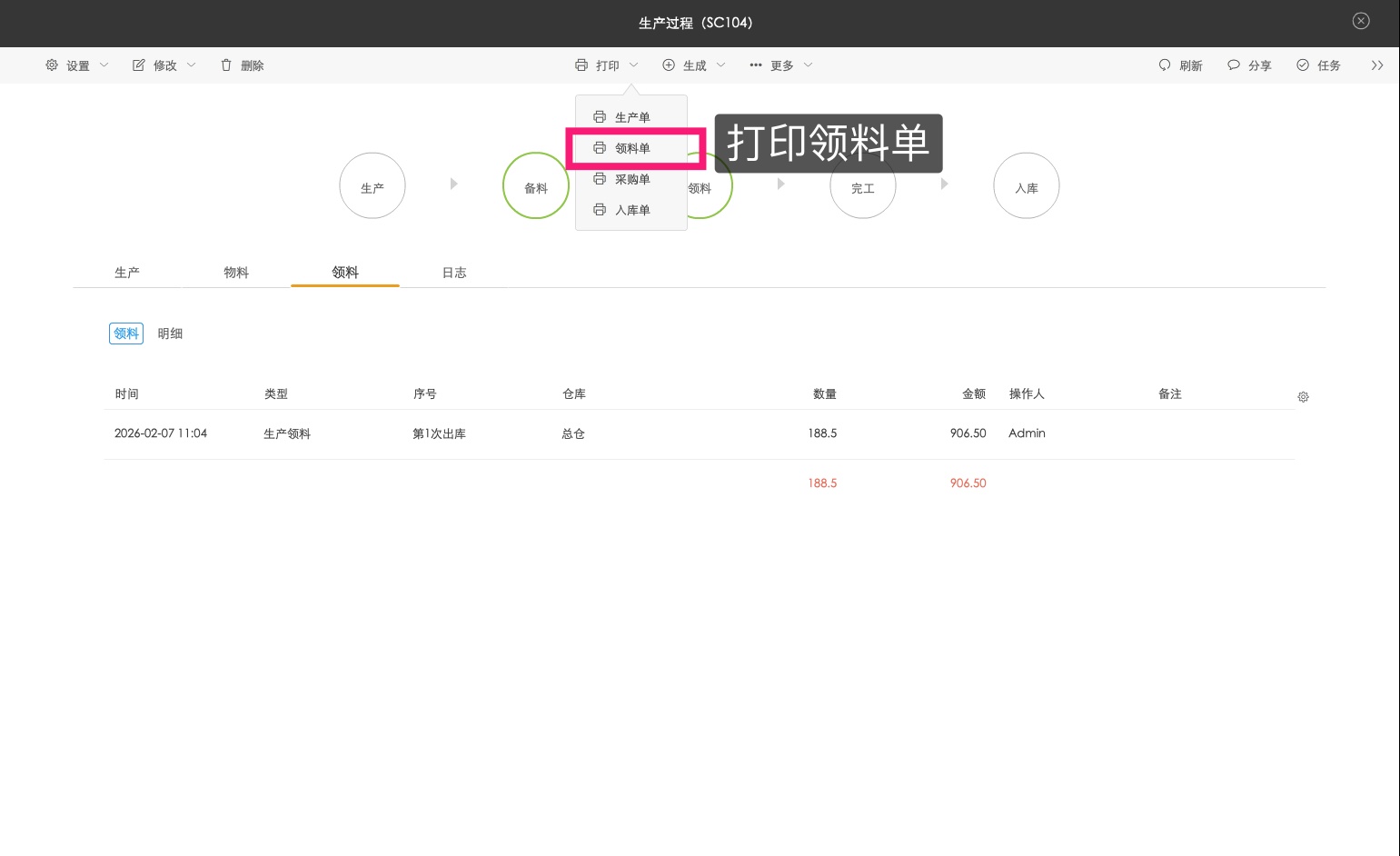Open the table column settings gear icon
The width and height of the screenshot is (1400, 856).
pos(1303,396)
